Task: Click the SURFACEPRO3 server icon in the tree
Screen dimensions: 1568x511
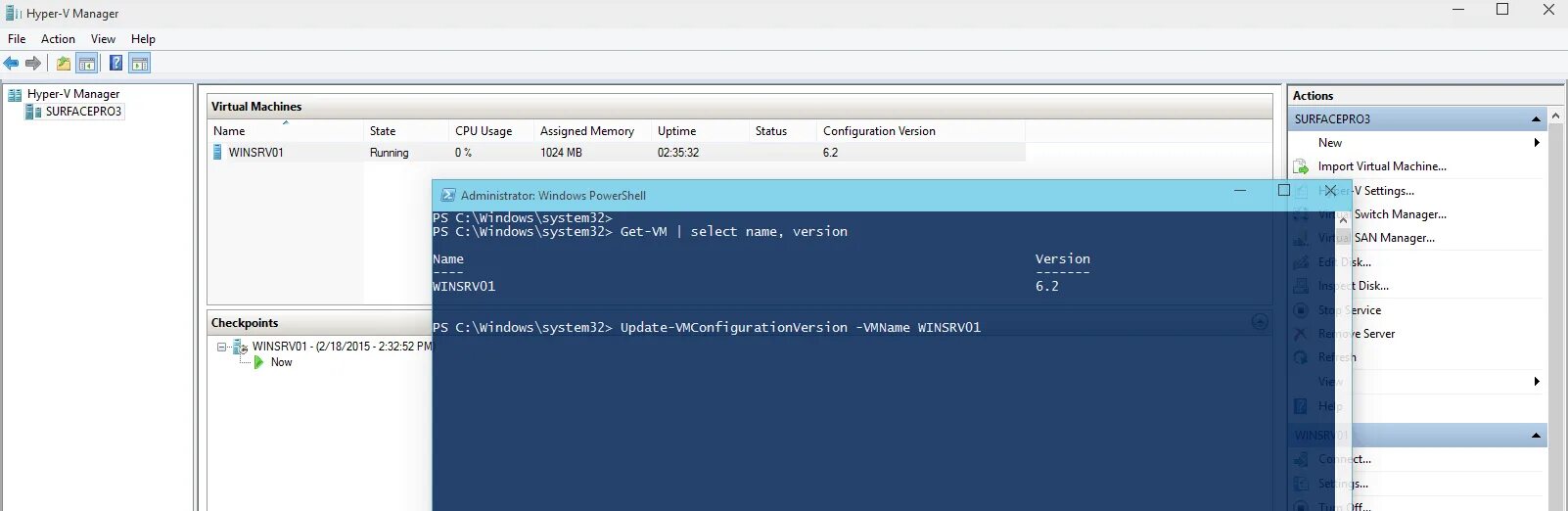Action: (x=34, y=112)
